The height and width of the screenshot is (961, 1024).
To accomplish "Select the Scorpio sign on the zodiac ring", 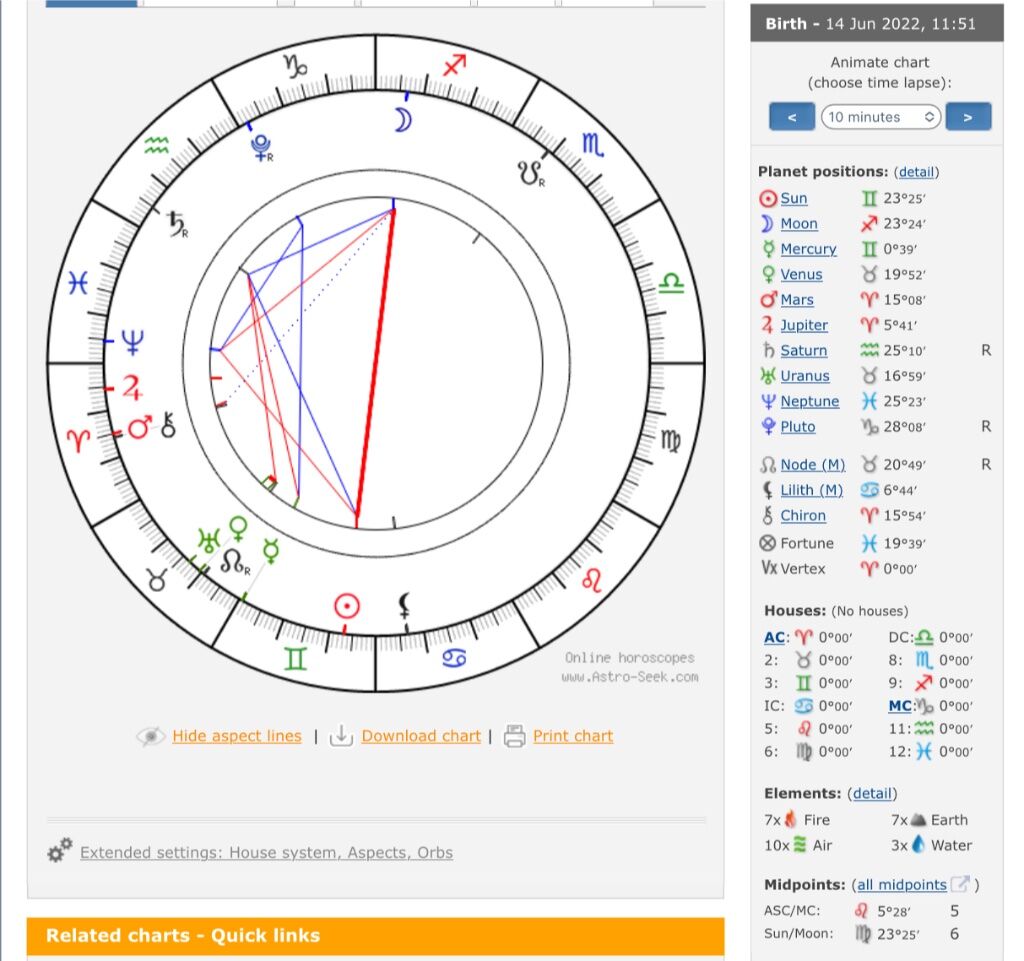I will pyautogui.click(x=592, y=145).
